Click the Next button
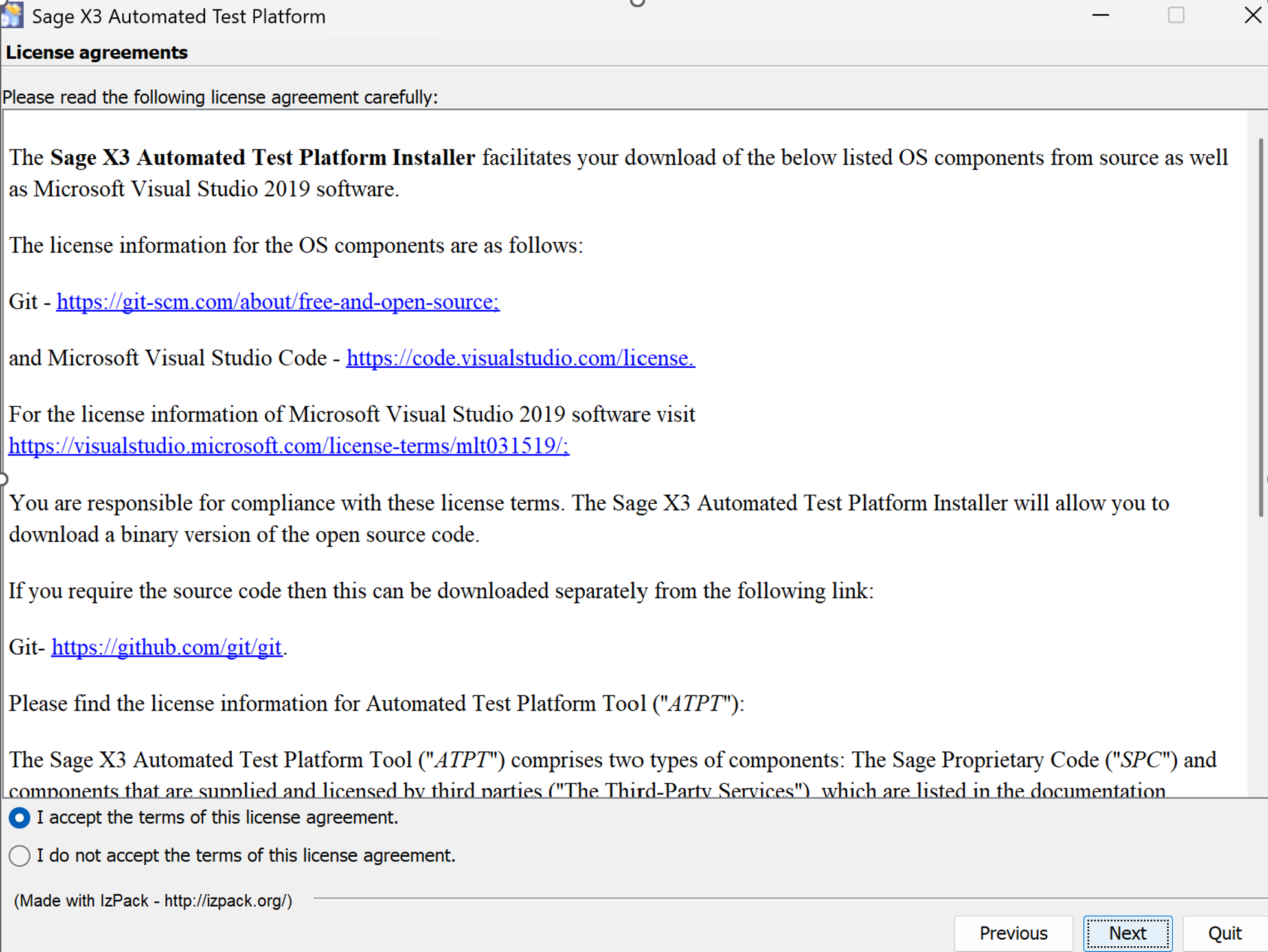The height and width of the screenshot is (952, 1268). pos(1127,933)
